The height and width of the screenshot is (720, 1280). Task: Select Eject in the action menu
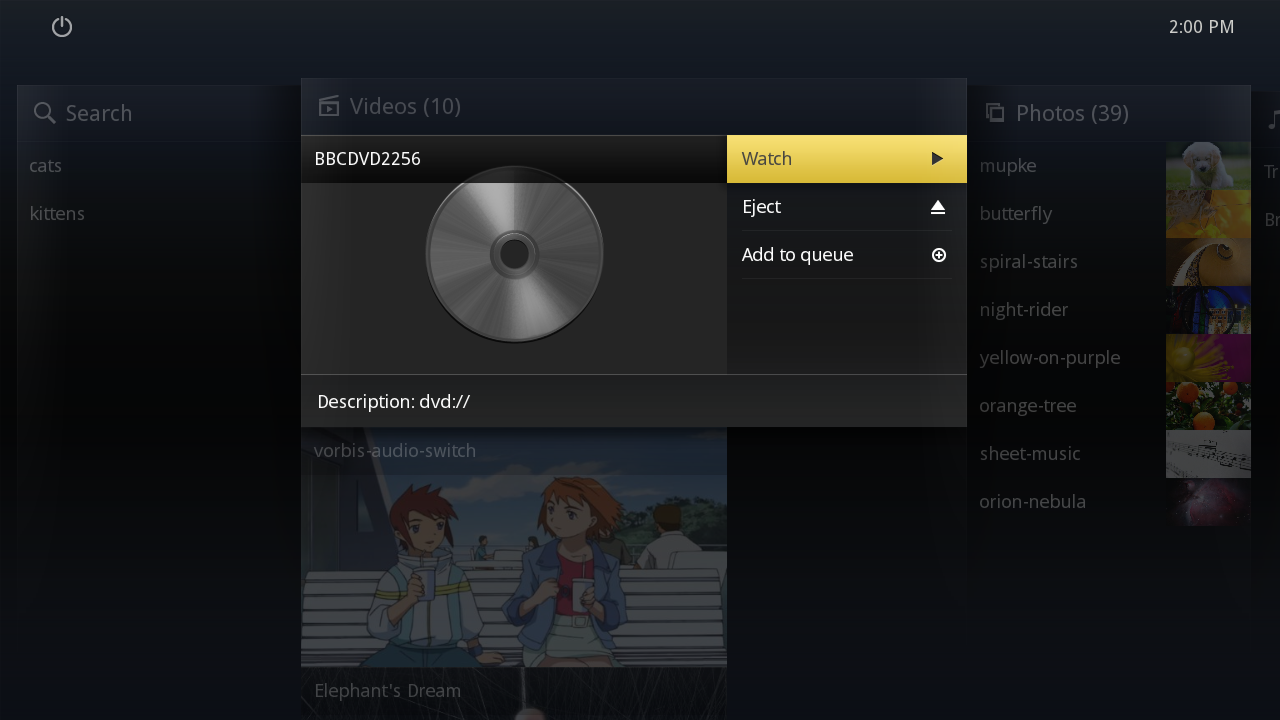pos(847,207)
